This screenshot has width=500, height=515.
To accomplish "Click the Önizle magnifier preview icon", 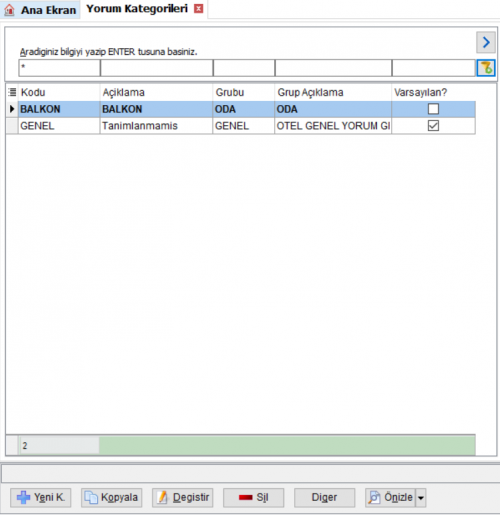I will coord(374,497).
